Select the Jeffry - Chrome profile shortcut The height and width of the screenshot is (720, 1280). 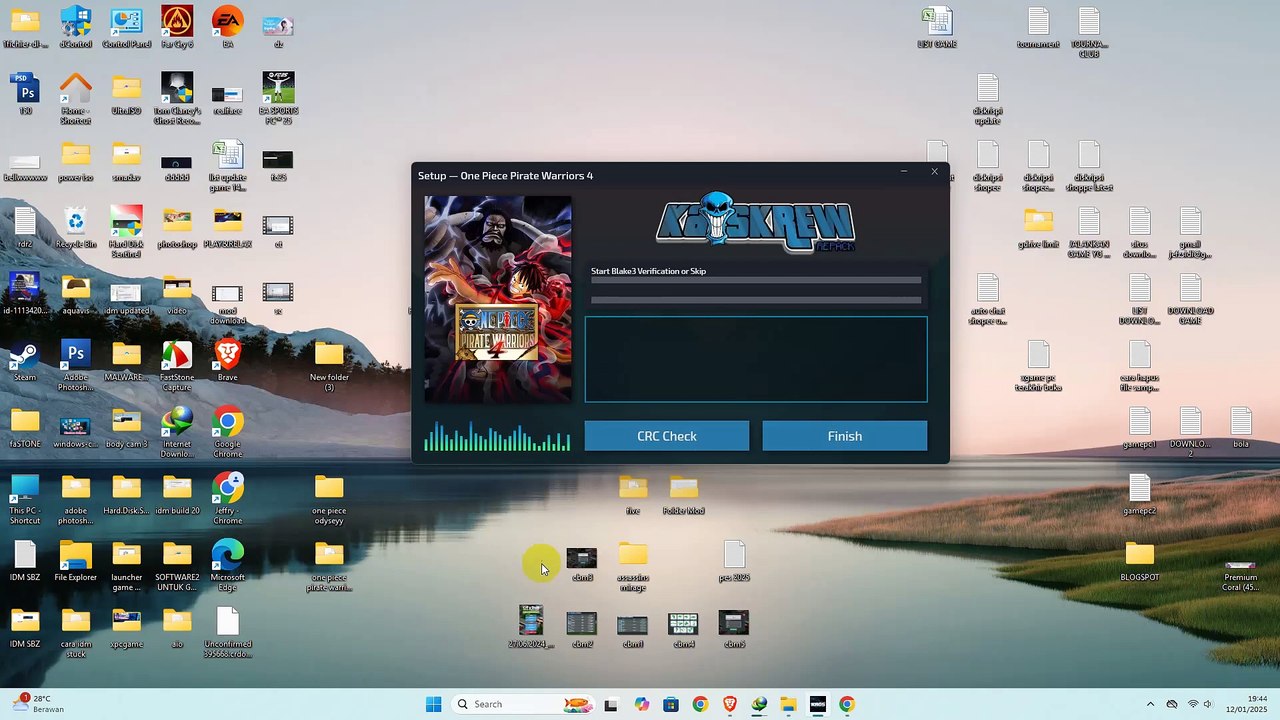tap(228, 500)
